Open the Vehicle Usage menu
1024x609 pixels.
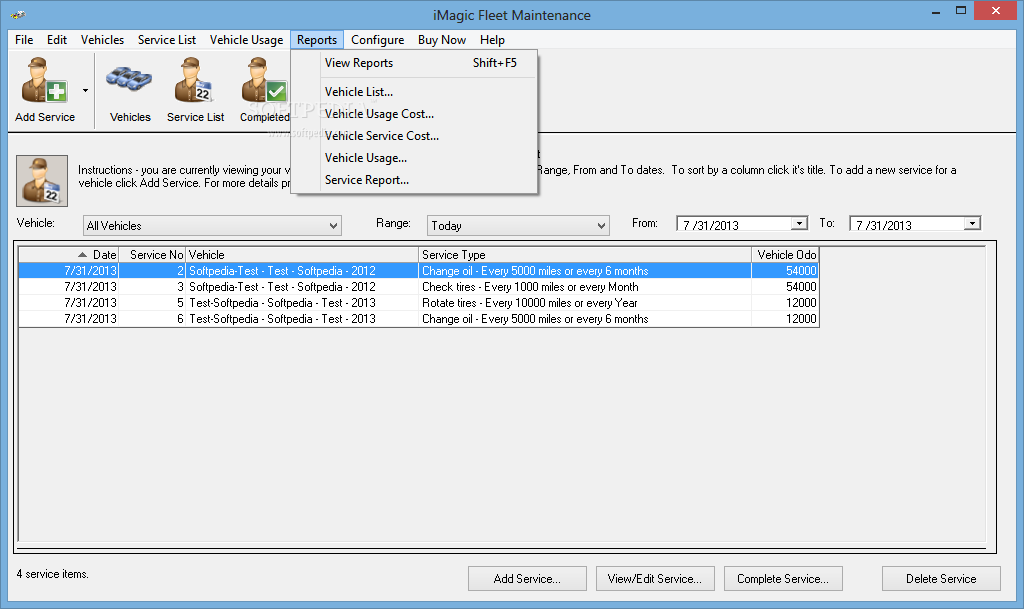click(246, 40)
